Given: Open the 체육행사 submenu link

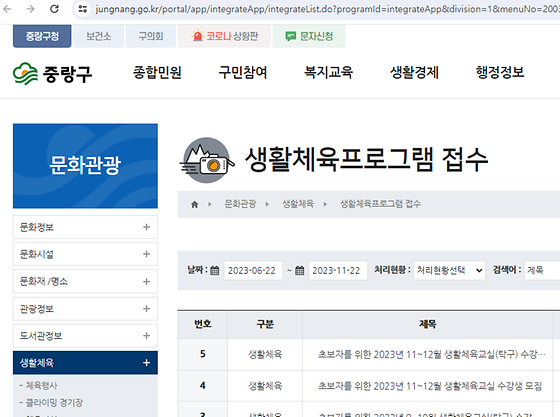Looking at the screenshot, I should click(x=39, y=386).
